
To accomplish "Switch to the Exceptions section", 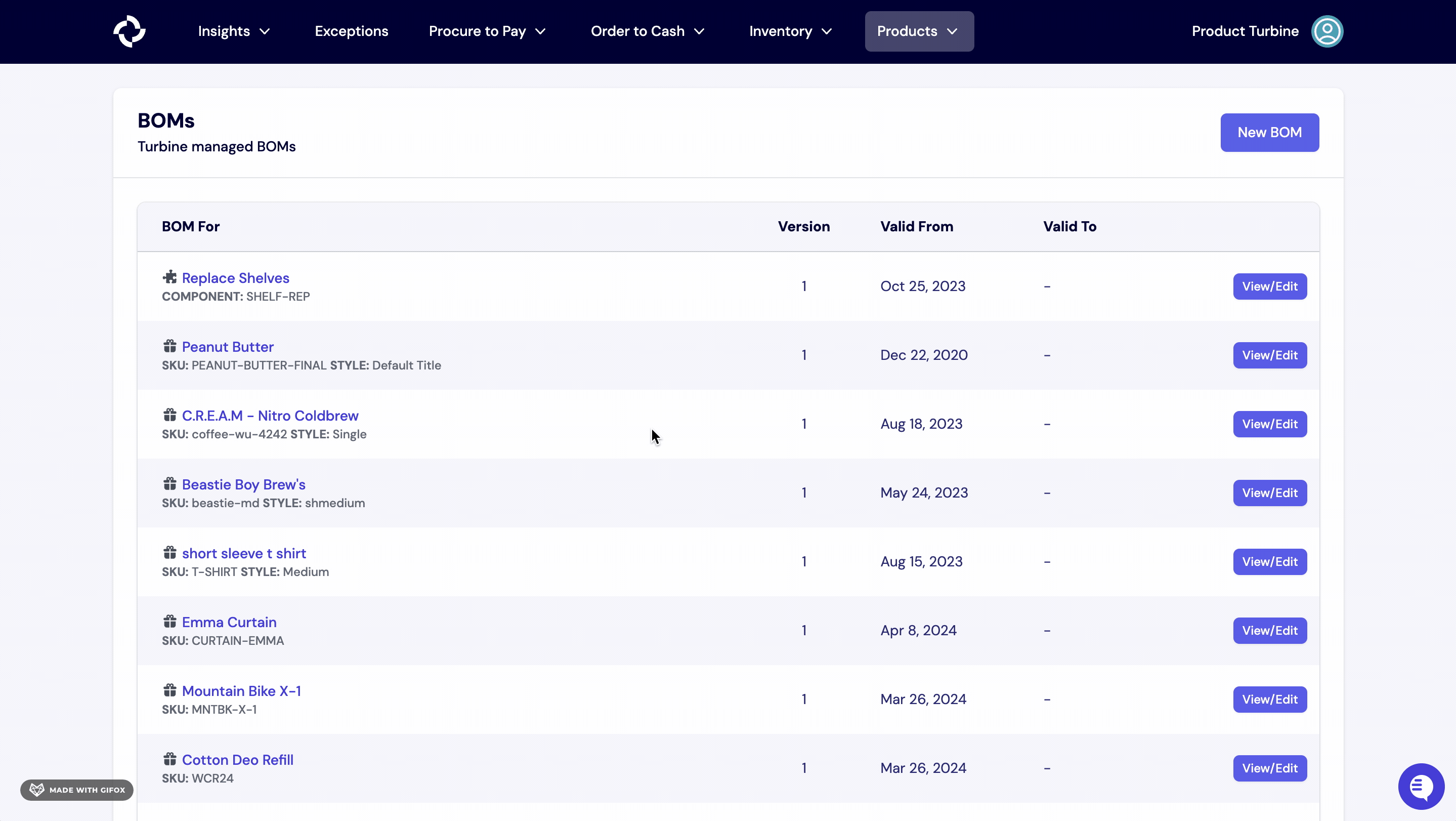I will click(351, 31).
